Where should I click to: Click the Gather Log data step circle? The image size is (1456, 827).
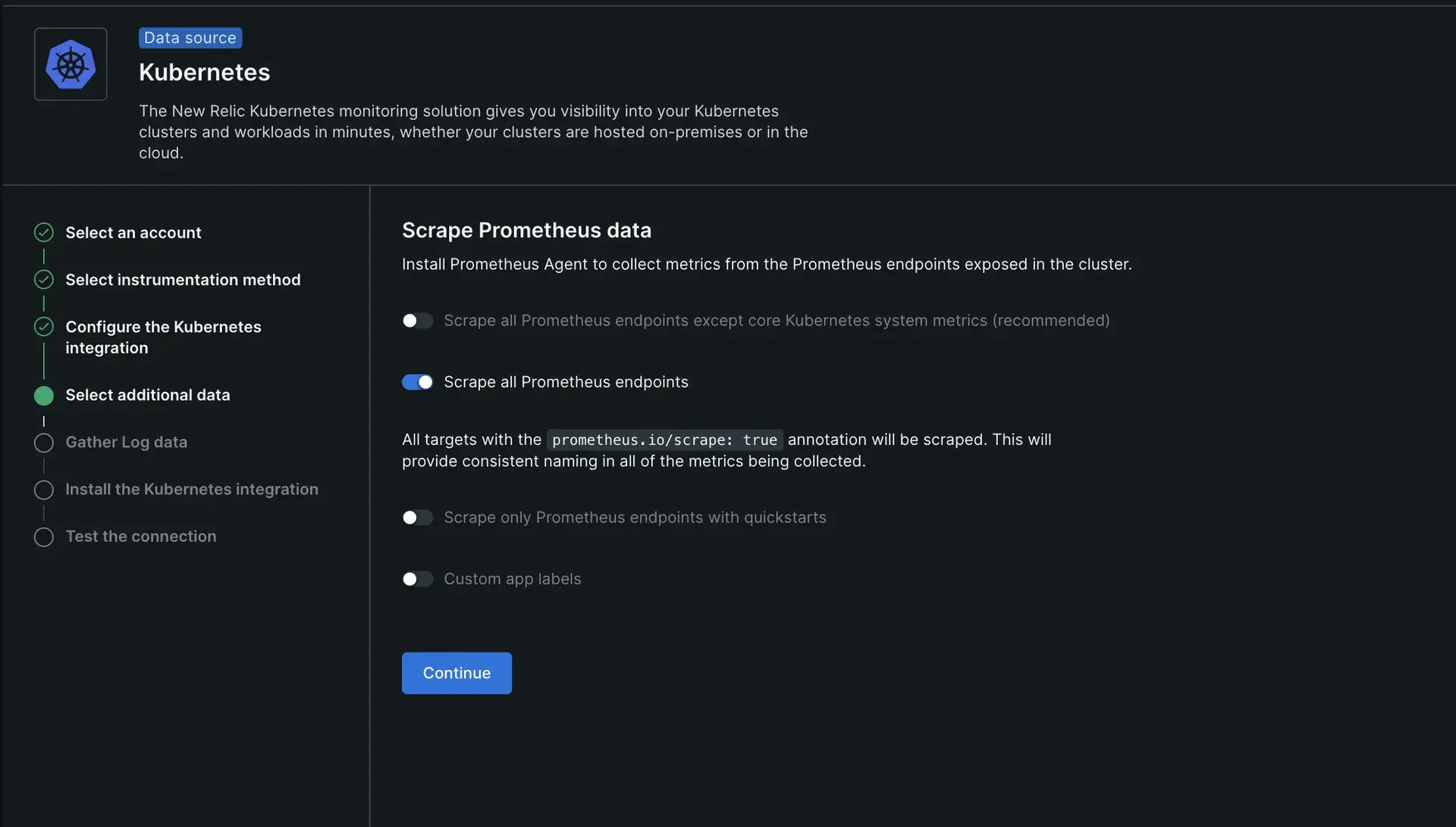(x=44, y=443)
